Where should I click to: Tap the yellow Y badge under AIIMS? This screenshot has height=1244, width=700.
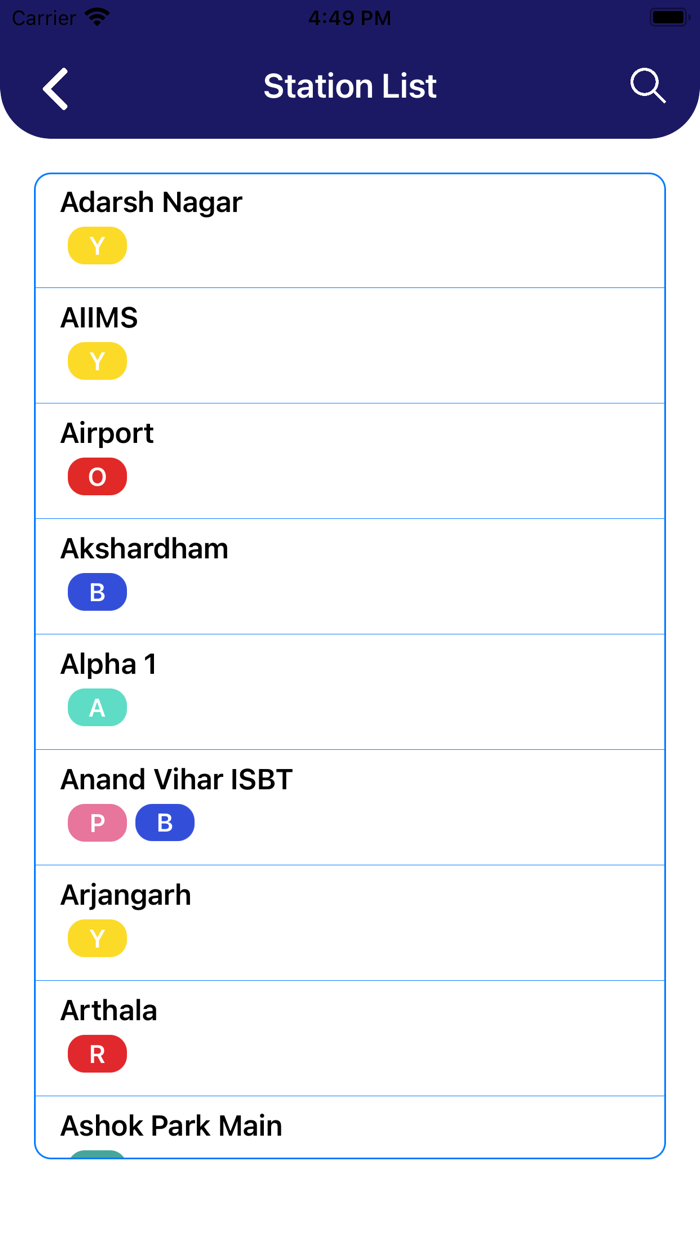[97, 361]
